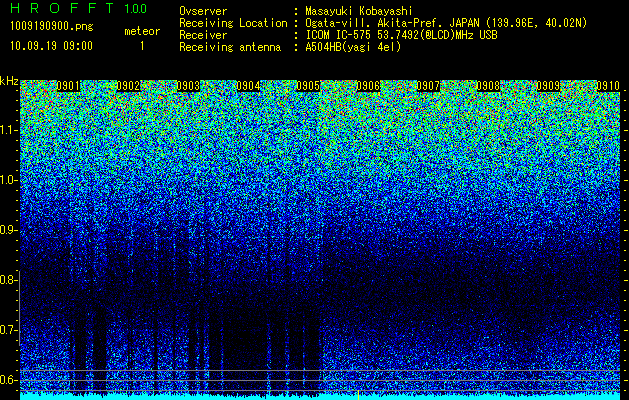This screenshot has height=400, width=629.
Task: Click the 0901 time marker label
Action: tap(68, 86)
